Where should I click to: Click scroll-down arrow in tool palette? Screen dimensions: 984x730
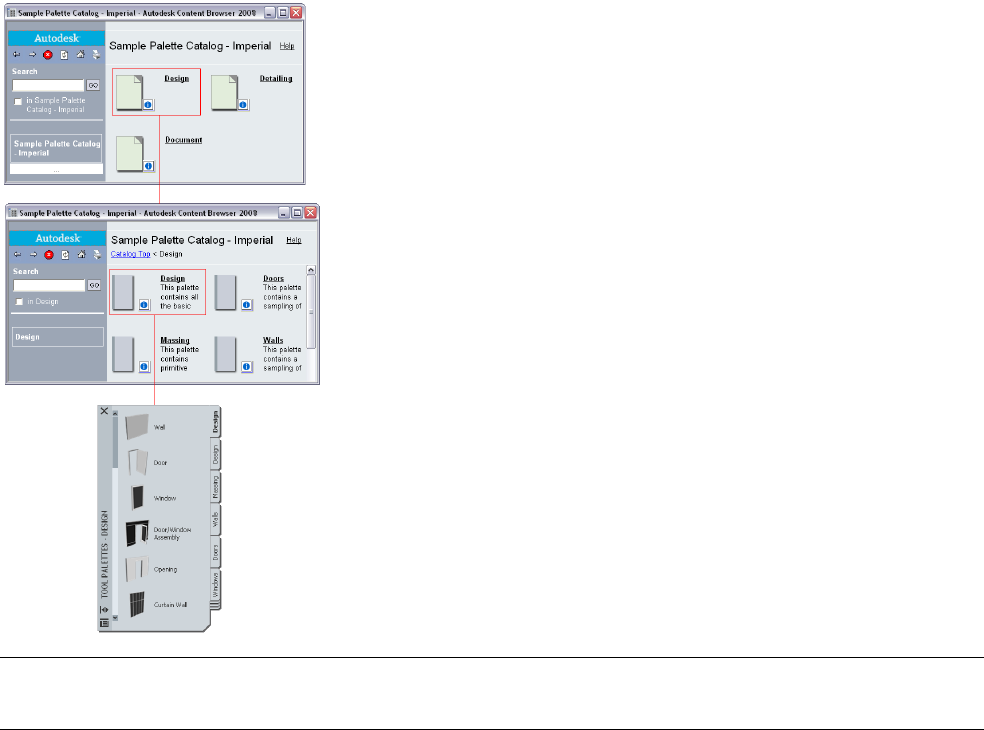[x=115, y=618]
